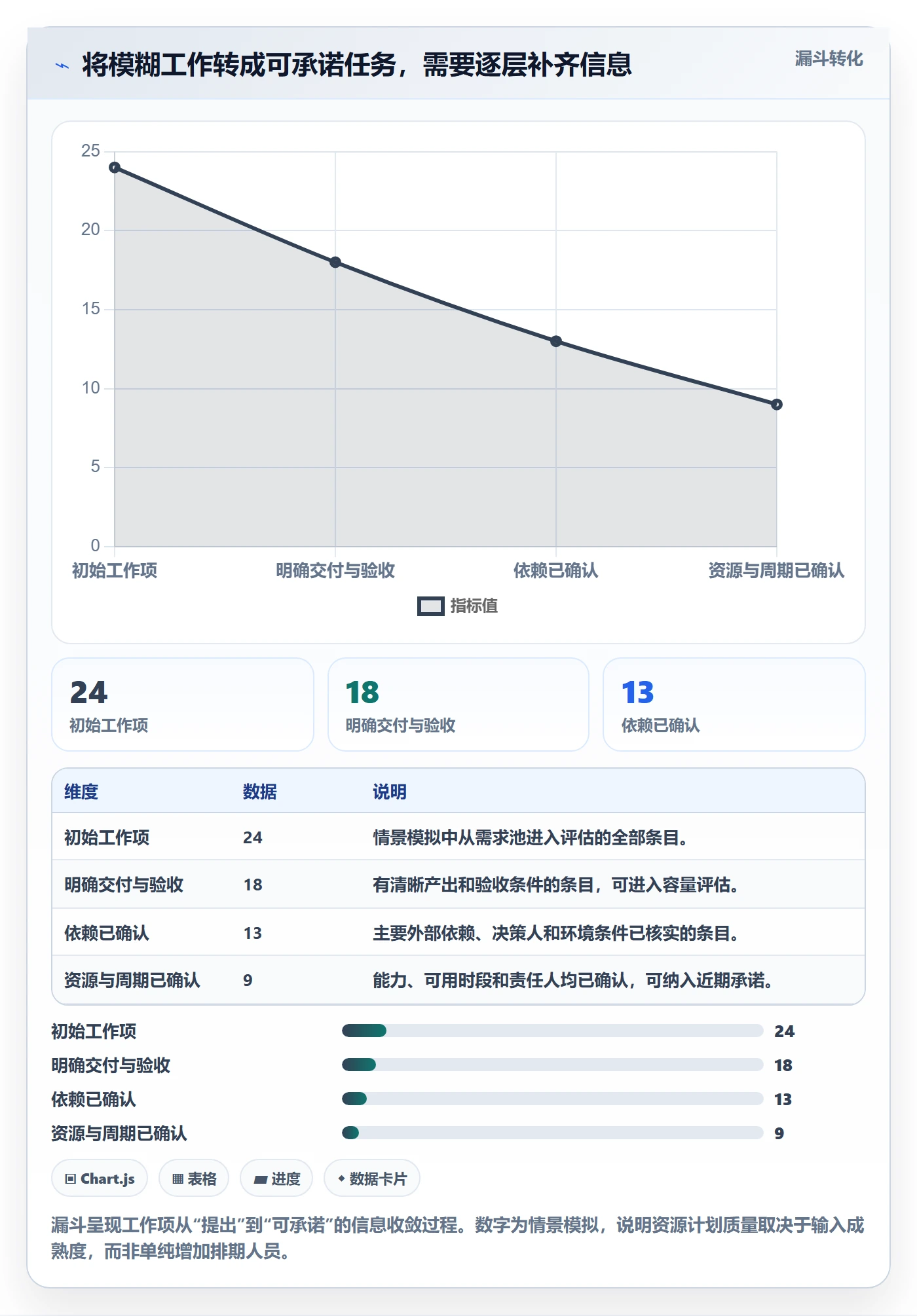Select the 初始工作项 data point on the chart
917x1316 pixels.
coord(115,168)
